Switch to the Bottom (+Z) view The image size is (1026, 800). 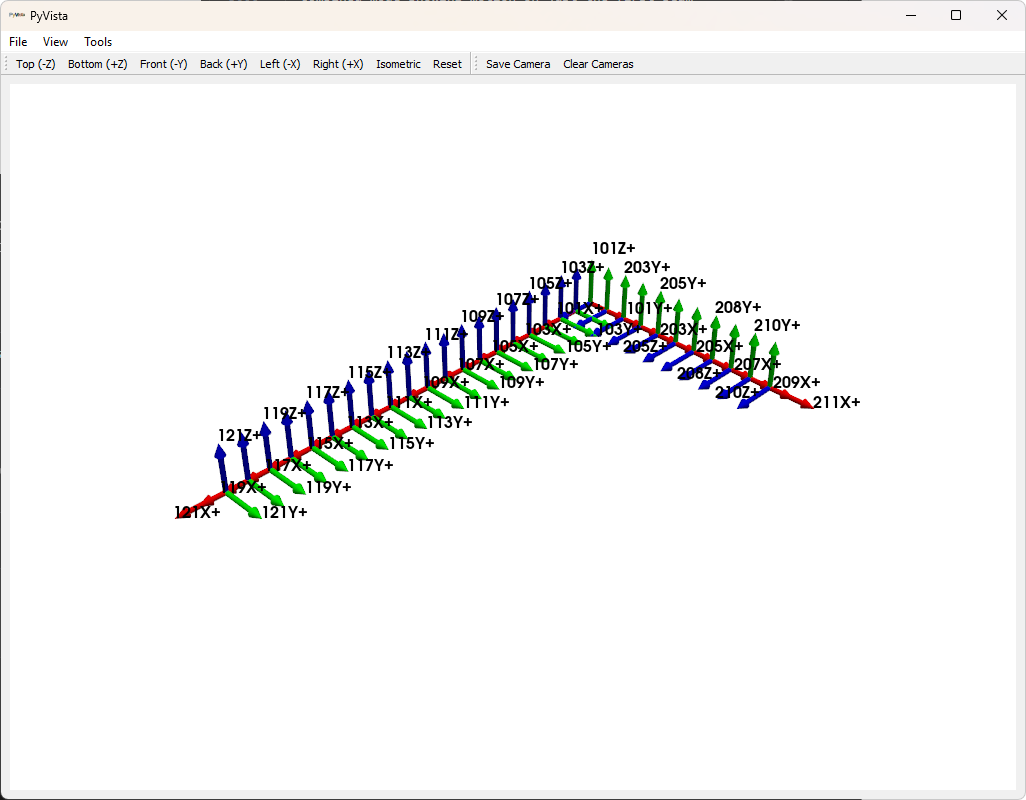pos(97,63)
